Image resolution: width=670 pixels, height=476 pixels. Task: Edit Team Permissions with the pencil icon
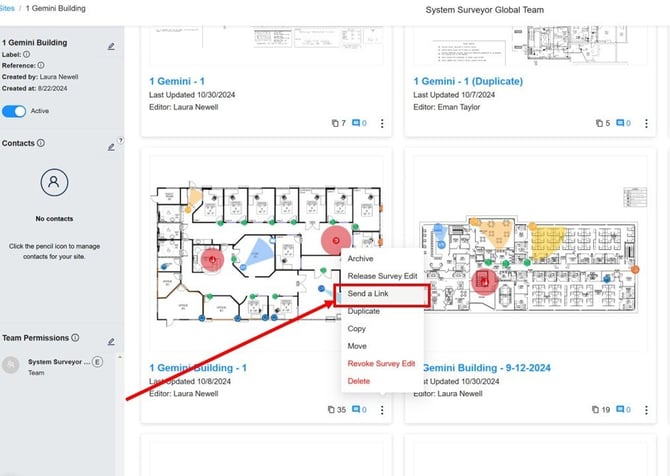coord(111,341)
